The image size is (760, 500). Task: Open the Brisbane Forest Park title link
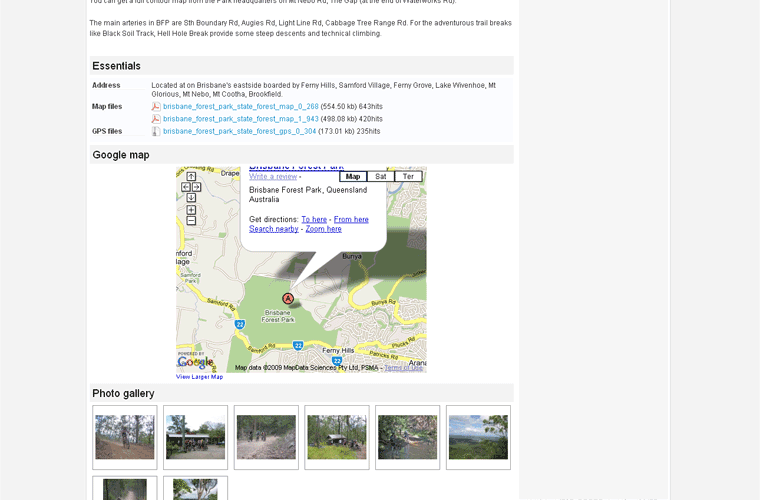point(297,168)
